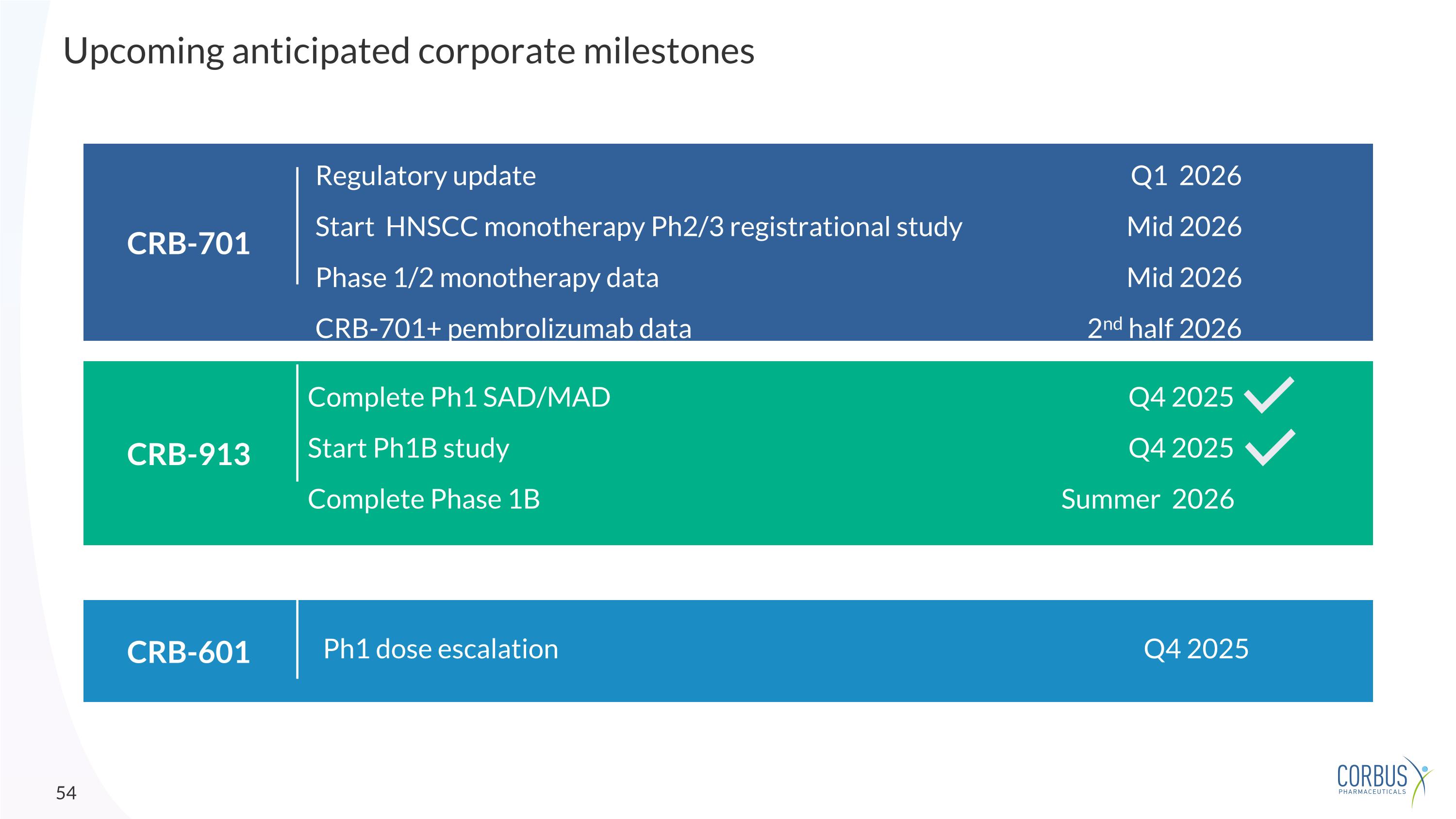The image size is (1456, 819).
Task: Click the Q4 2025 date in CRB-601 row
Action: [1195, 649]
